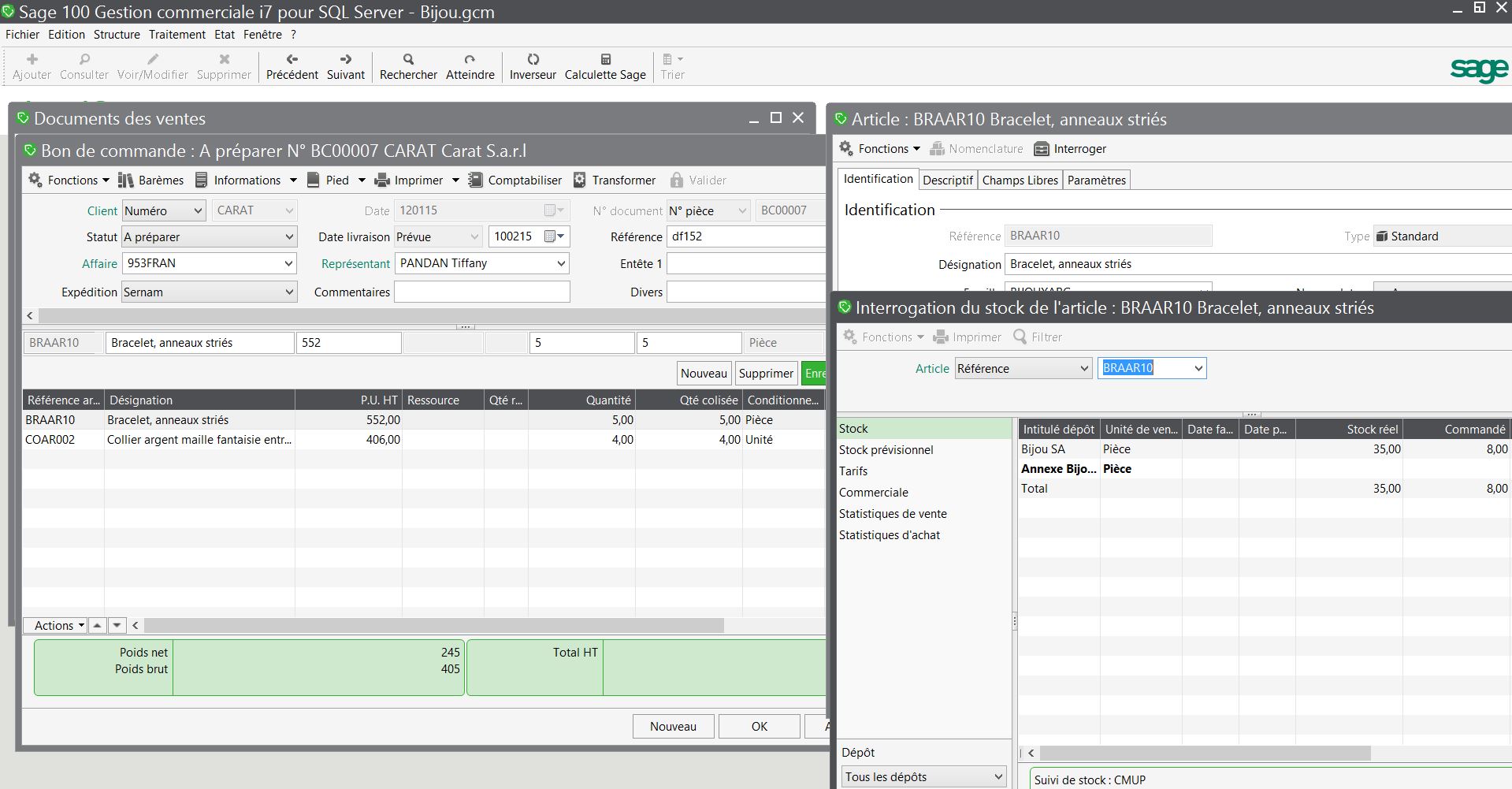
Task: Click Comptabiliser in order toolbar
Action: click(515, 180)
